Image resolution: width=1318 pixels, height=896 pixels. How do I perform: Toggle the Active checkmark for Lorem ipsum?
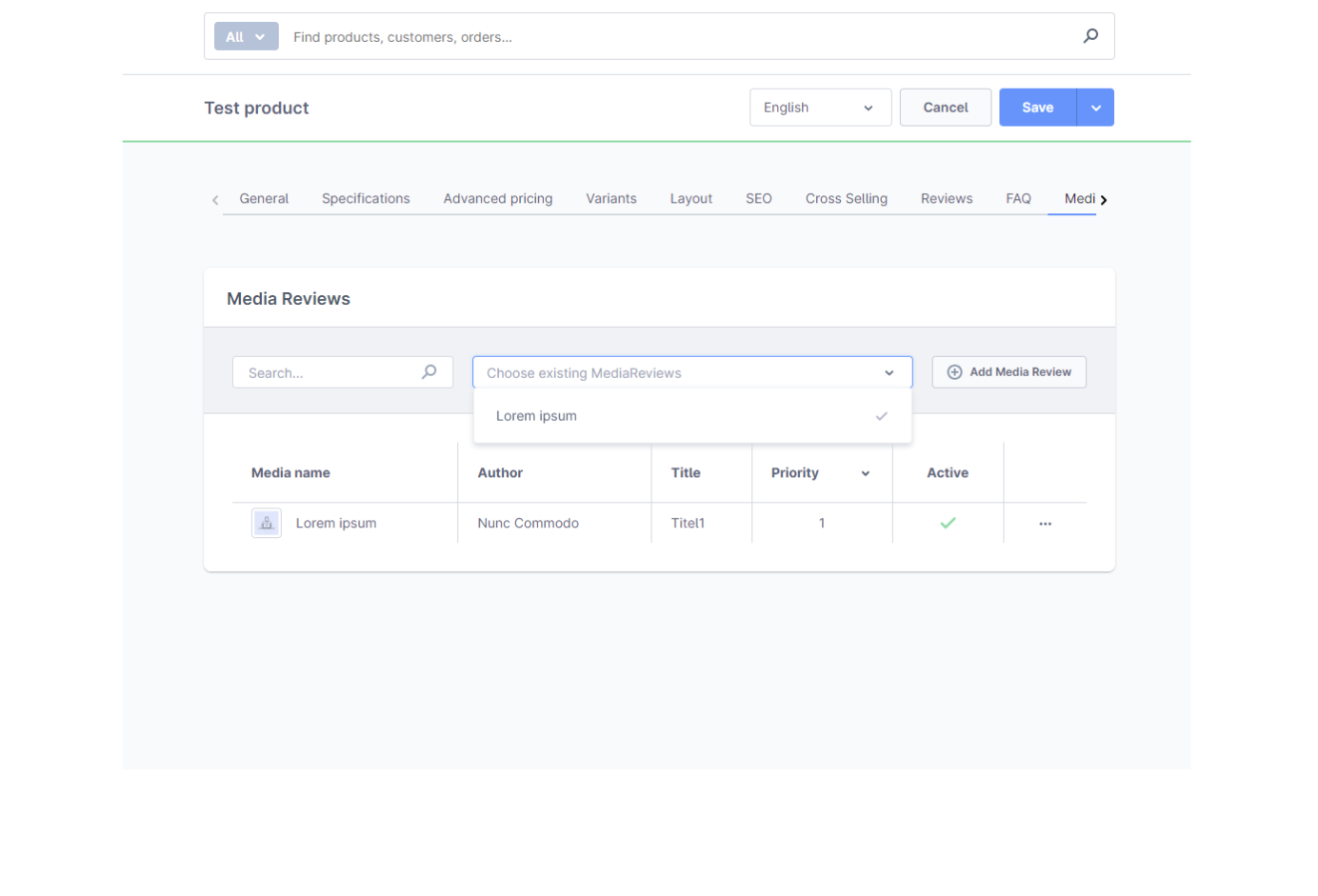pos(948,523)
